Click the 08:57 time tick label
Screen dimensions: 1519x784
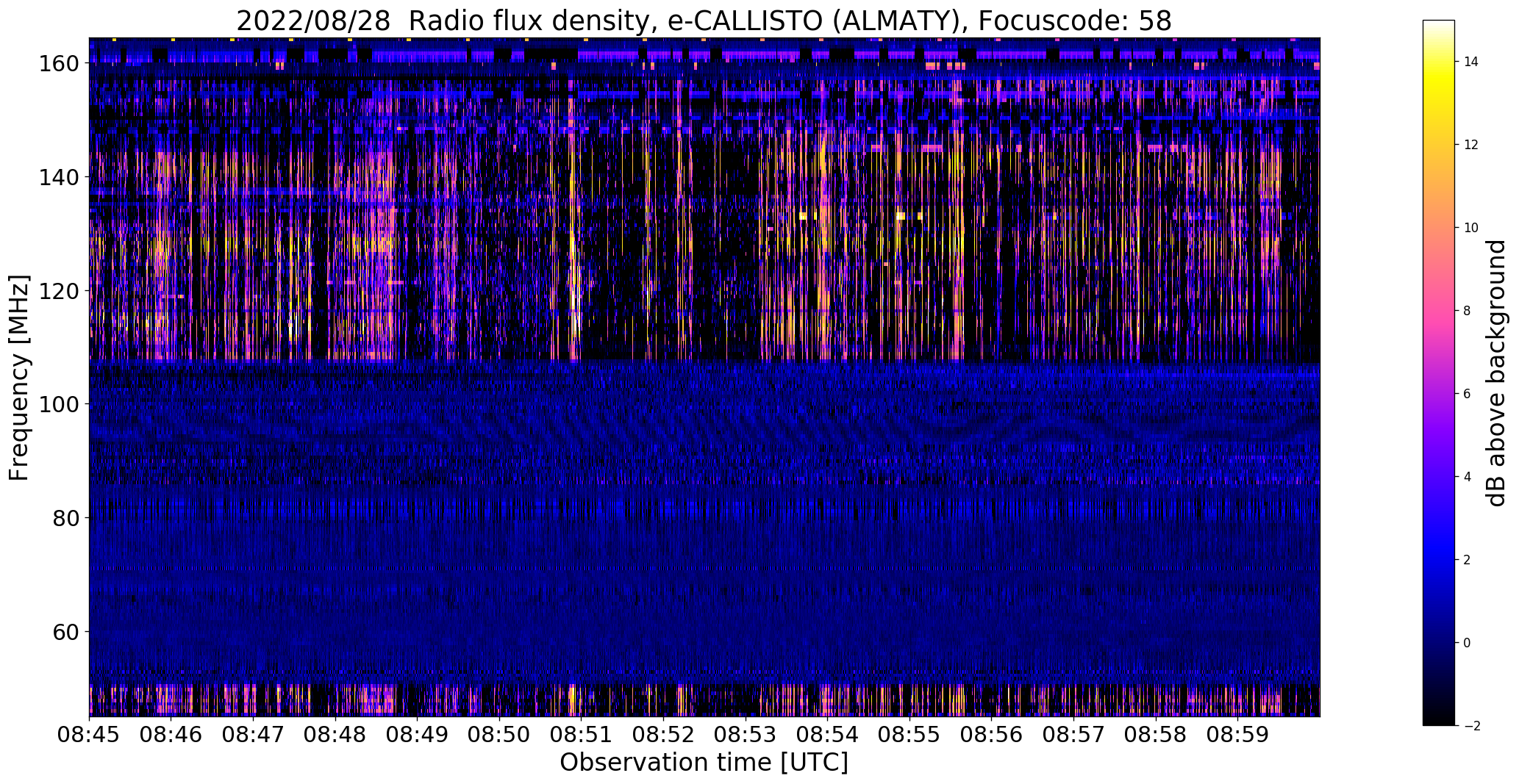(1074, 734)
